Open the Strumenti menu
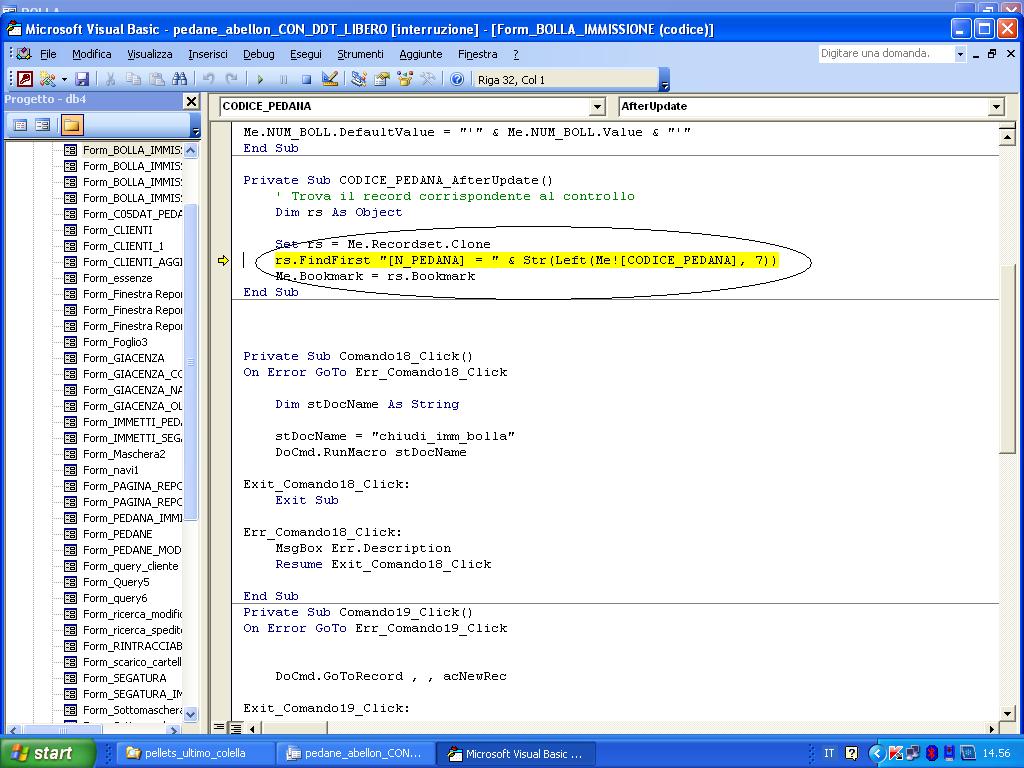 (360, 54)
